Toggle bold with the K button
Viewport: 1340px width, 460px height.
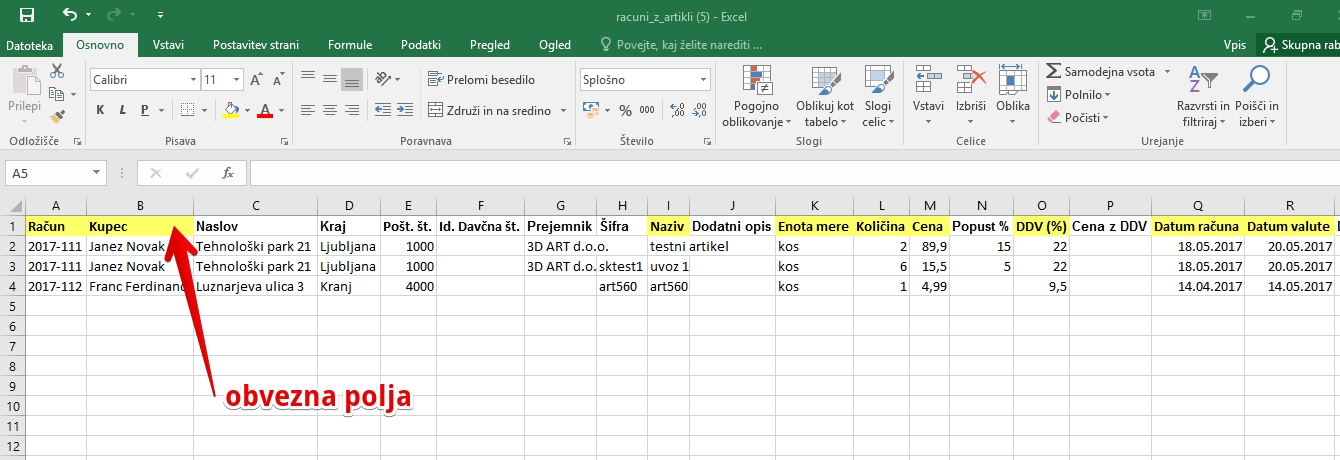pyautogui.click(x=101, y=110)
